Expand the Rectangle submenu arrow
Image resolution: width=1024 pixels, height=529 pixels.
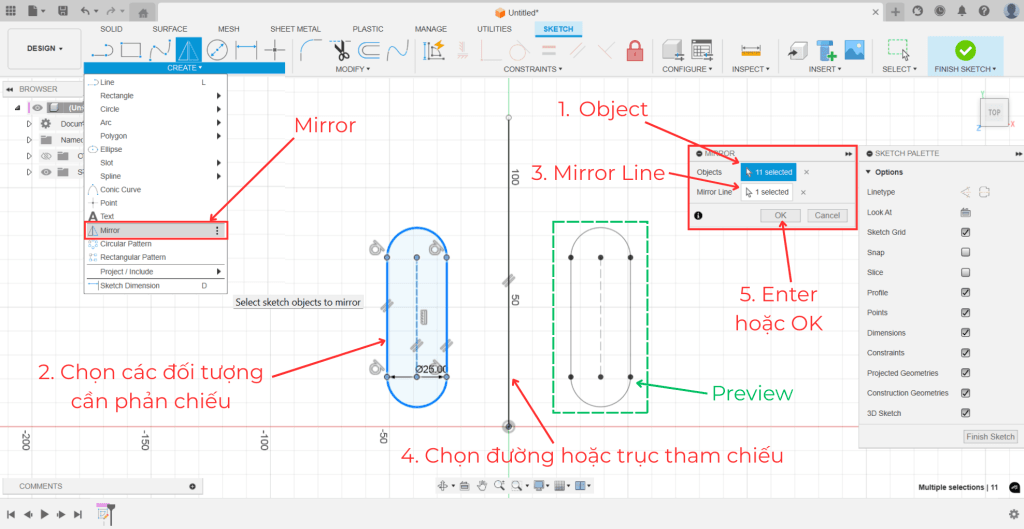[219, 96]
